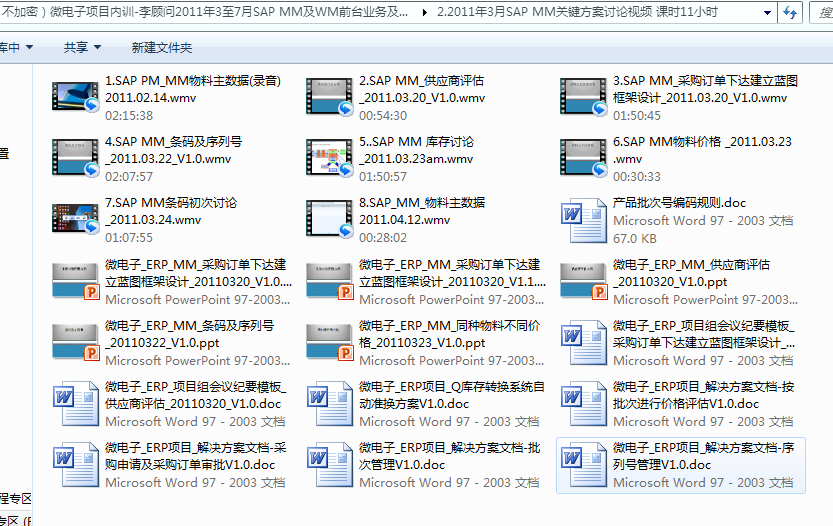
Task: Click 新建文件夹 button
Action: pos(162,48)
